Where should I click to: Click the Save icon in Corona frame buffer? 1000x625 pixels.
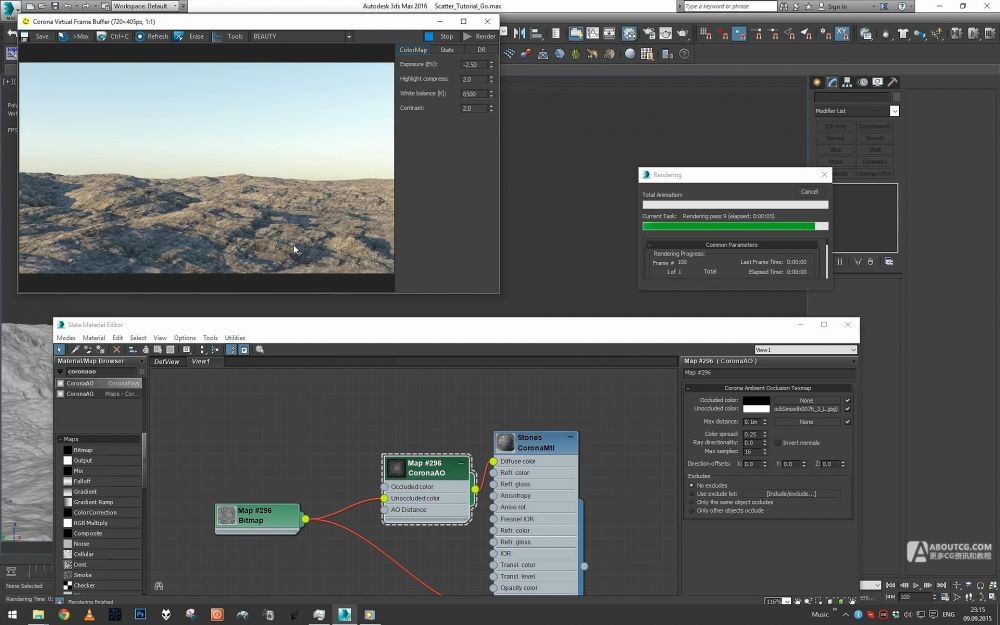tap(25, 36)
